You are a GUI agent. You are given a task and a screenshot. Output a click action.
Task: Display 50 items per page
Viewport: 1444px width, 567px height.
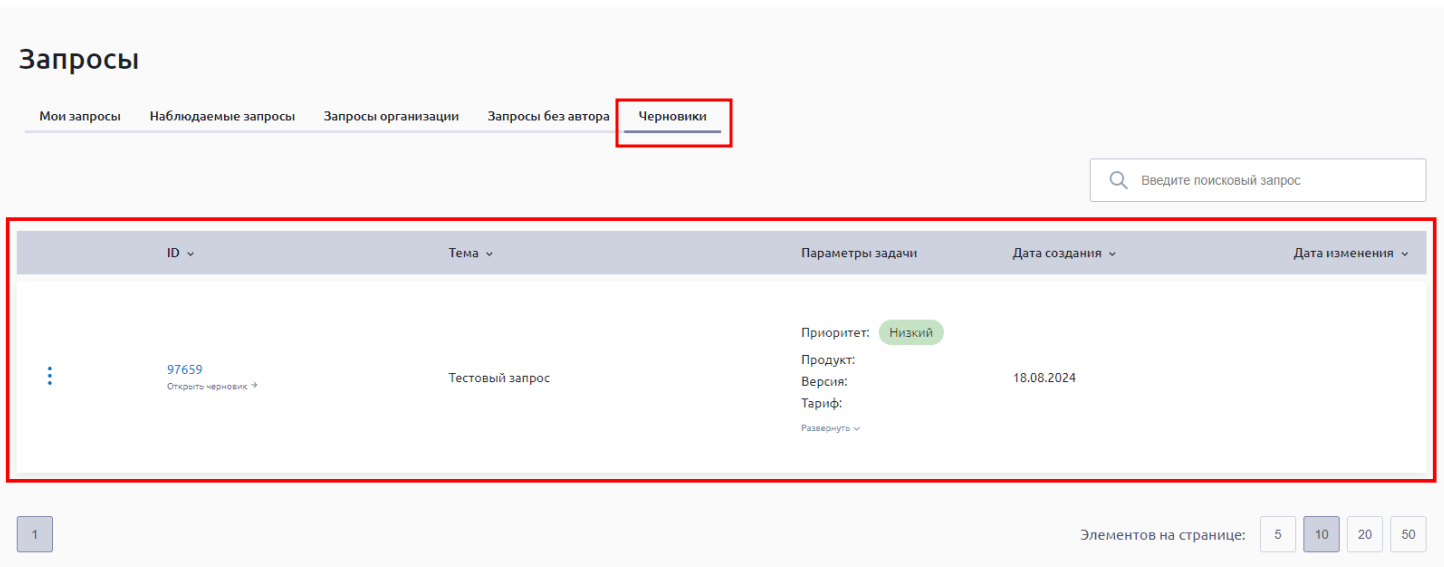coord(1408,535)
